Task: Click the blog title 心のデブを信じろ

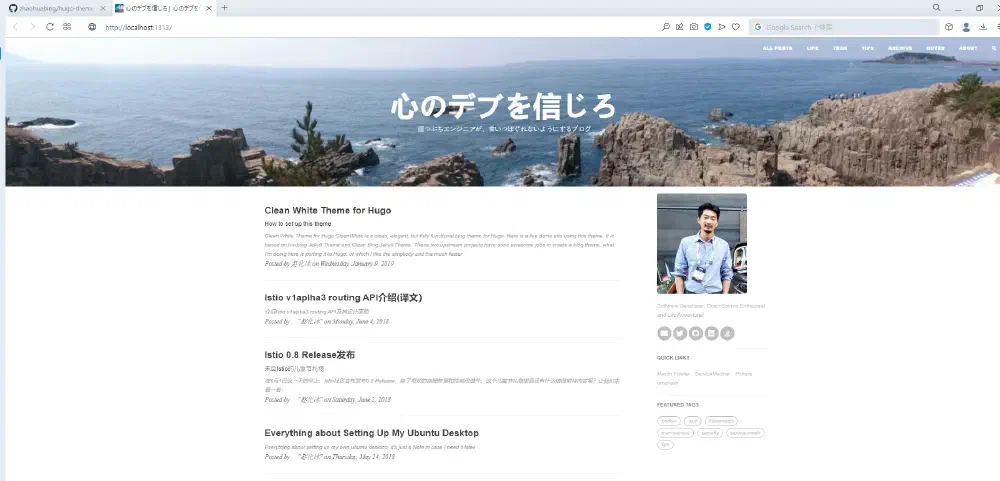Action: point(503,106)
